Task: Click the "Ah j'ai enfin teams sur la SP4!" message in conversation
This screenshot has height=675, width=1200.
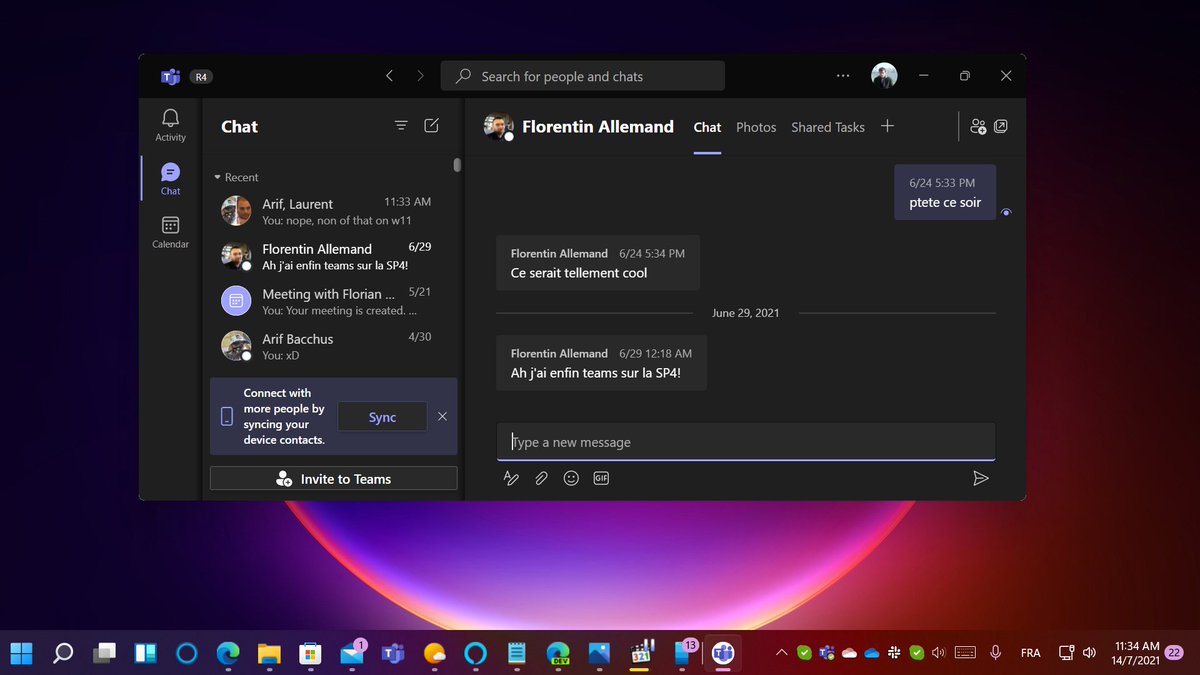Action: pos(601,363)
